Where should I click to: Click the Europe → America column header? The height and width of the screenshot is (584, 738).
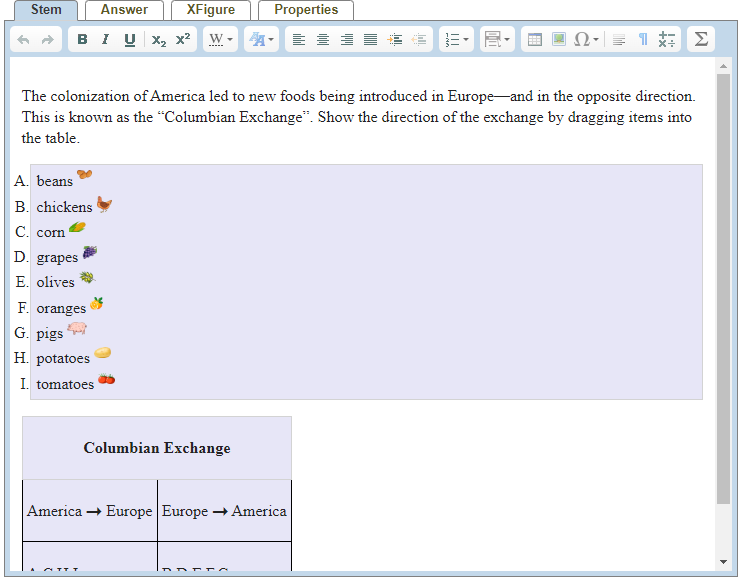(225, 511)
